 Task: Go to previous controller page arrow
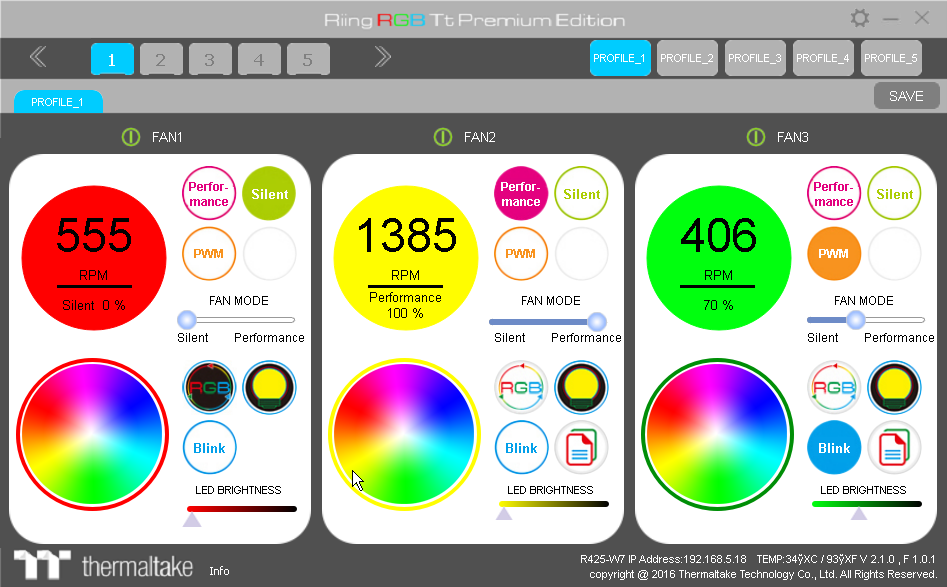38,57
